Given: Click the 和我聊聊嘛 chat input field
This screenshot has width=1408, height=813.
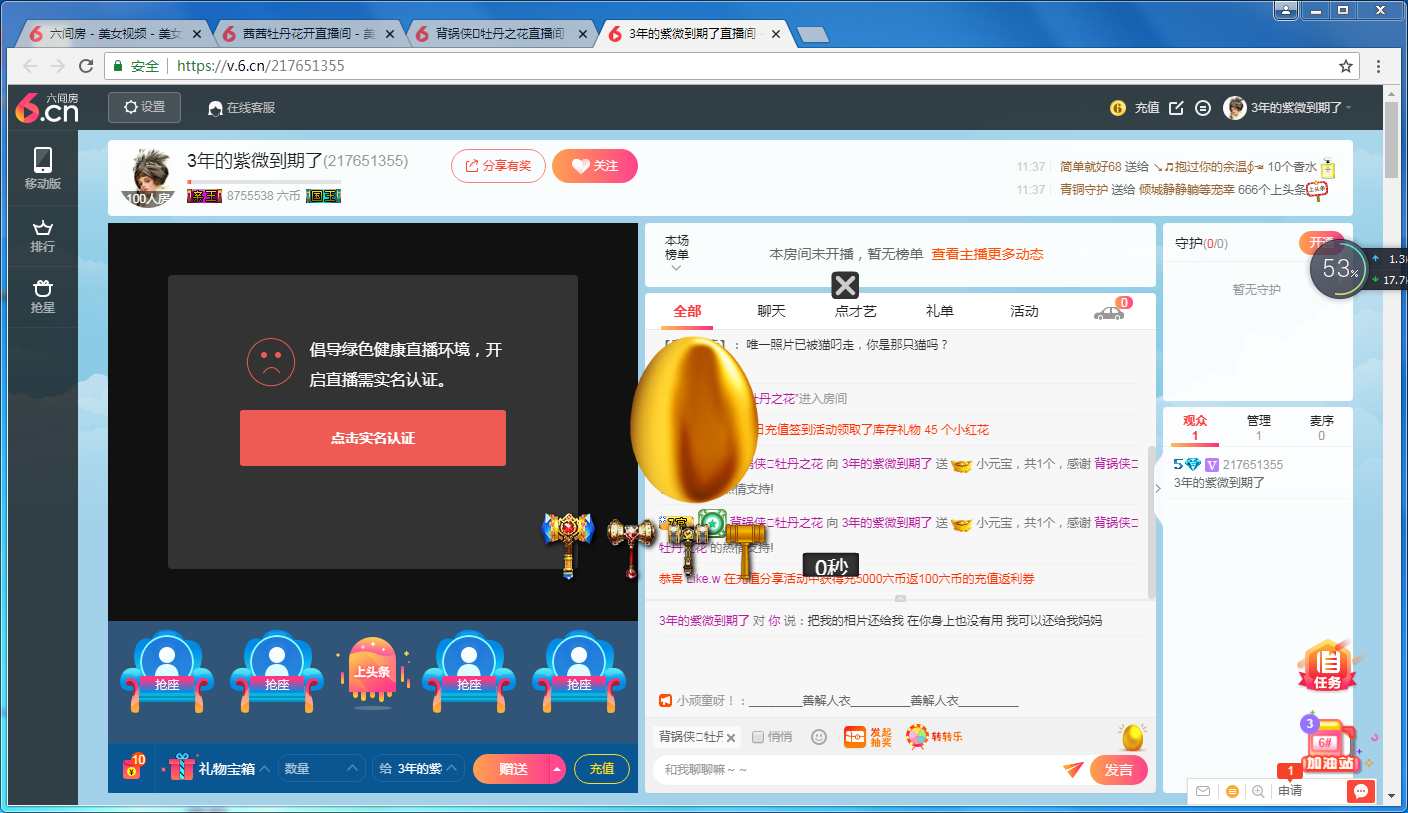Looking at the screenshot, I should click(x=858, y=769).
